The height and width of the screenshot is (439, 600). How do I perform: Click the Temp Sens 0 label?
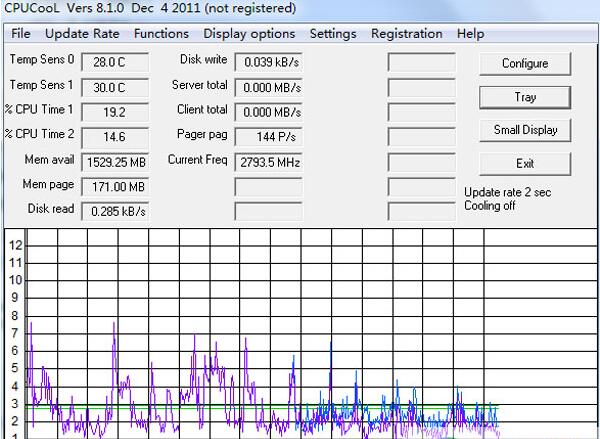[x=42, y=59]
